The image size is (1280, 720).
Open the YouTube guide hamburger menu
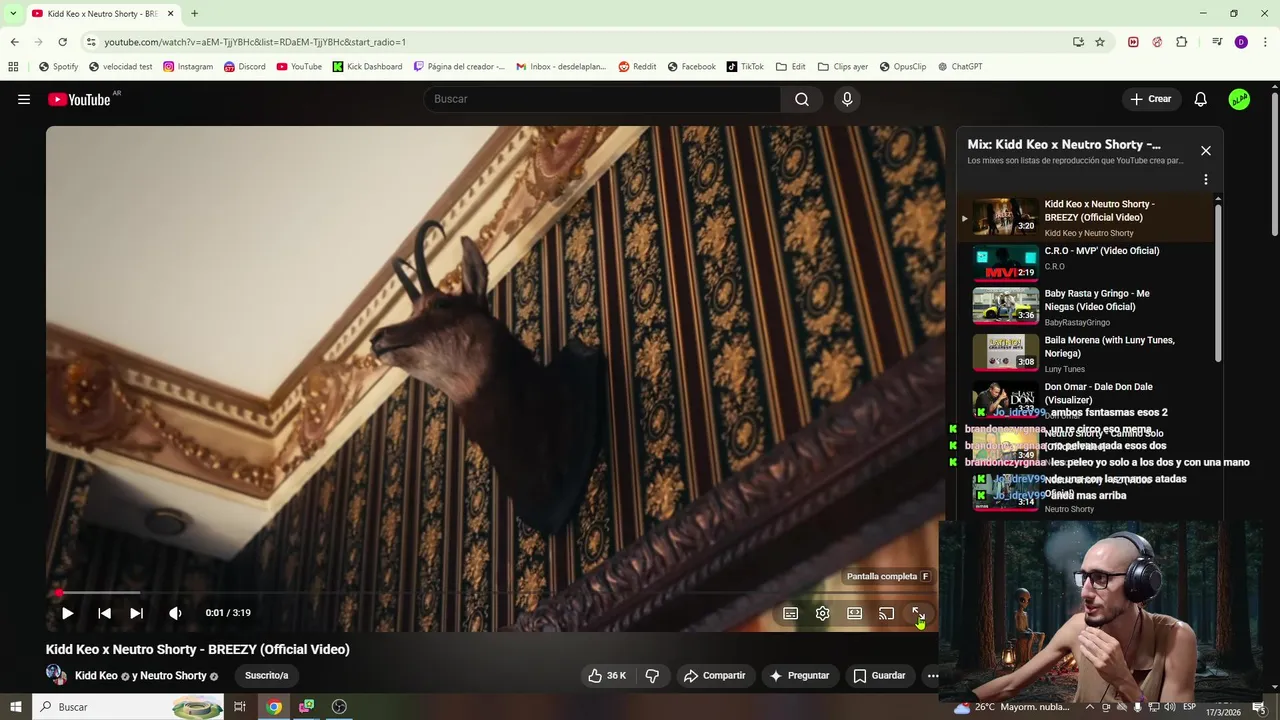24,99
